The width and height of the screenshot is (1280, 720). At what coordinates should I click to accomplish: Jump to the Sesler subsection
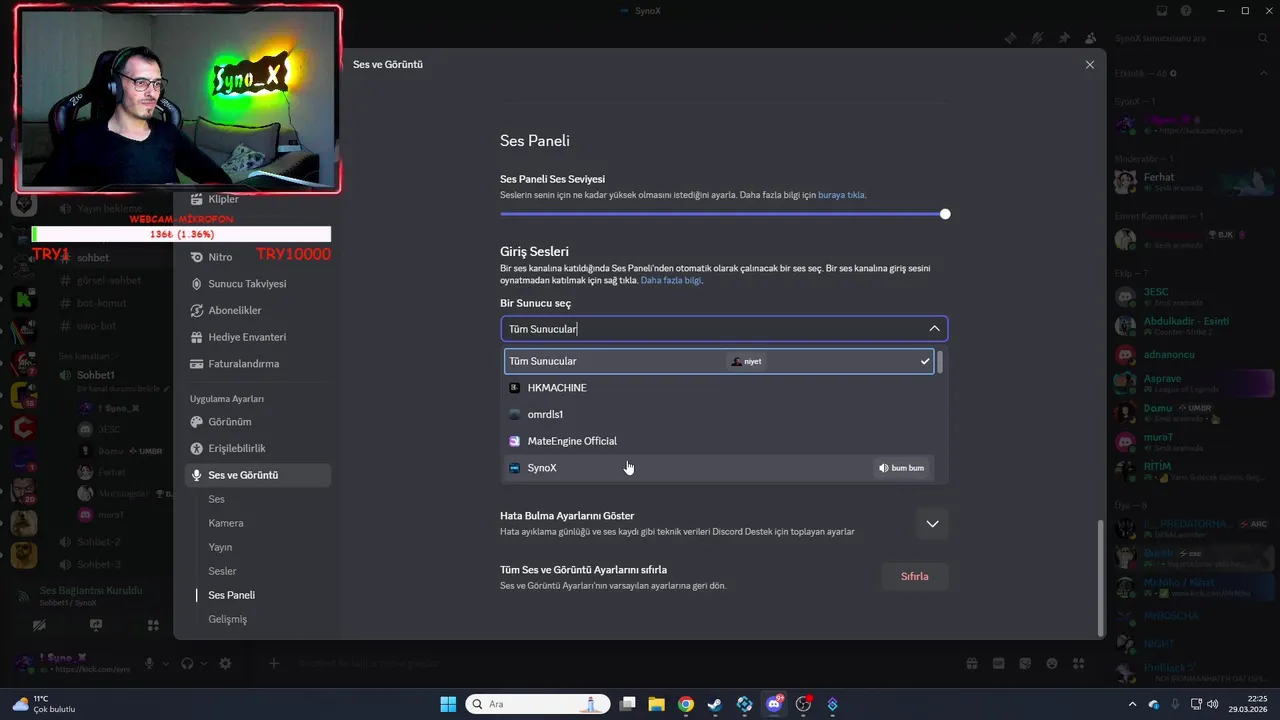[222, 571]
